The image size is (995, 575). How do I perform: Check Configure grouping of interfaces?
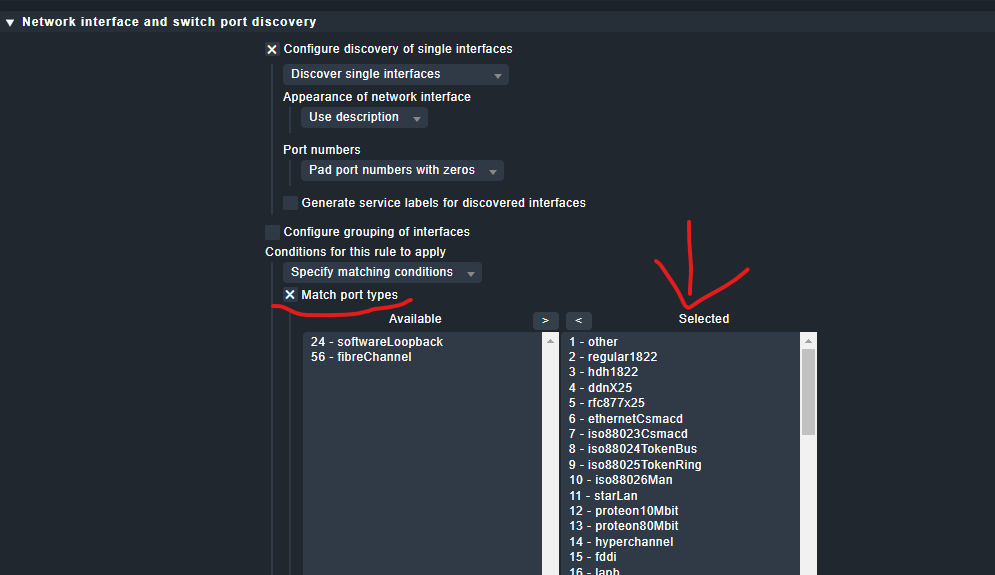272,232
